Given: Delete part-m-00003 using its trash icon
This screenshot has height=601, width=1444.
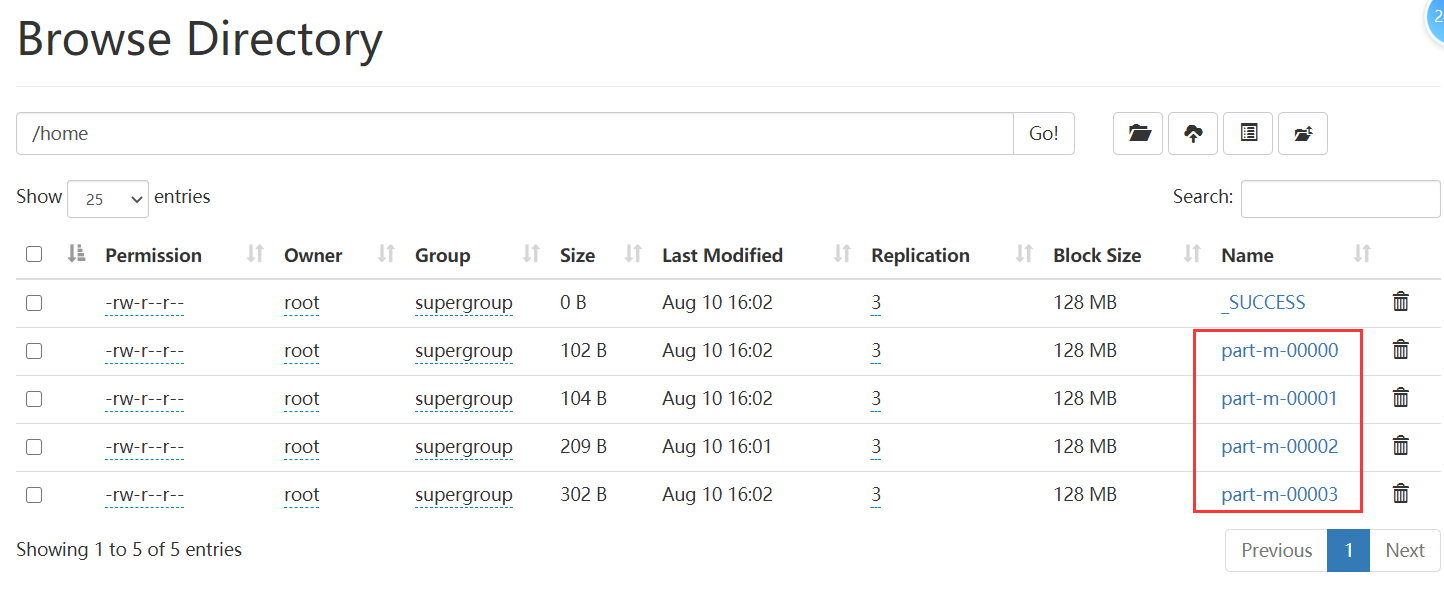Looking at the screenshot, I should coord(1400,493).
